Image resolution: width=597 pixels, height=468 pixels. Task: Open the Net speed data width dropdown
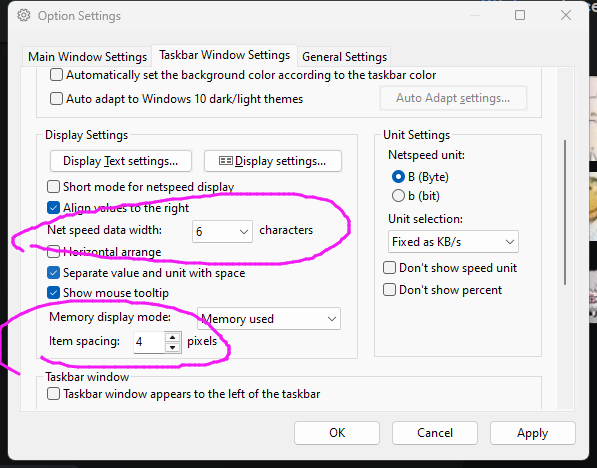tap(222, 231)
